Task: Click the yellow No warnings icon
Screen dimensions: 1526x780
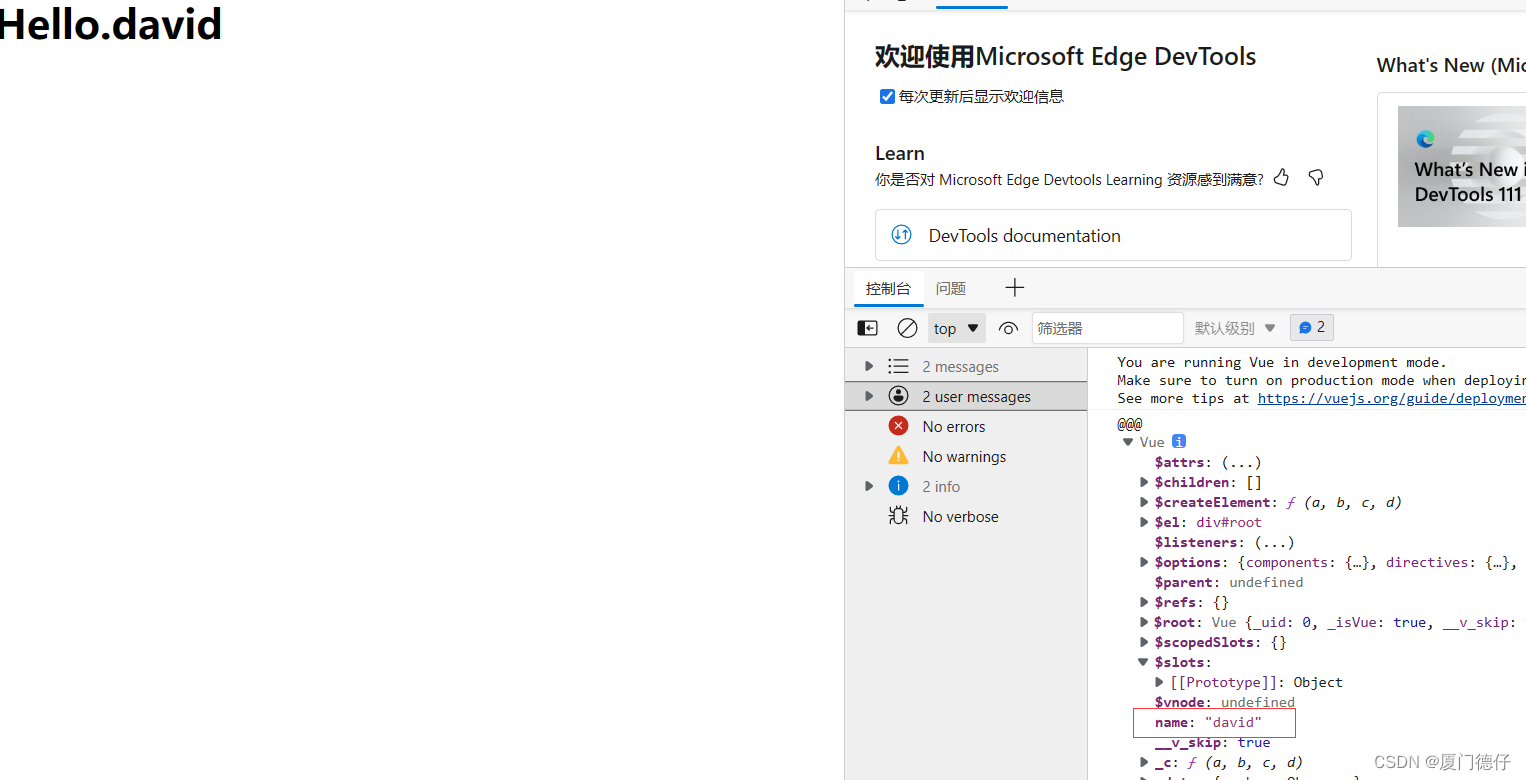Action: [898, 456]
